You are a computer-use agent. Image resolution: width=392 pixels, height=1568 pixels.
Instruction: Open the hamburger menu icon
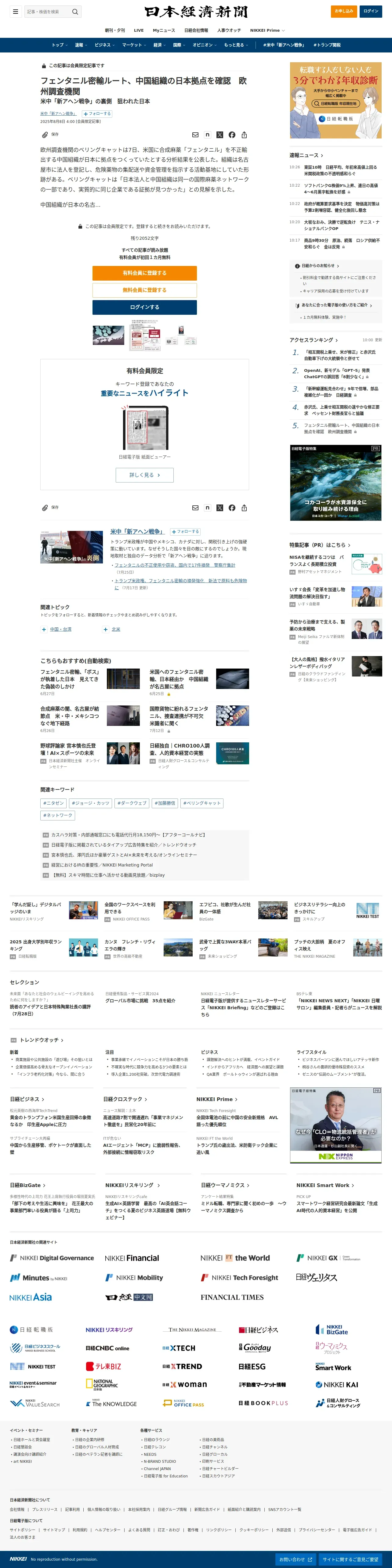(x=15, y=12)
